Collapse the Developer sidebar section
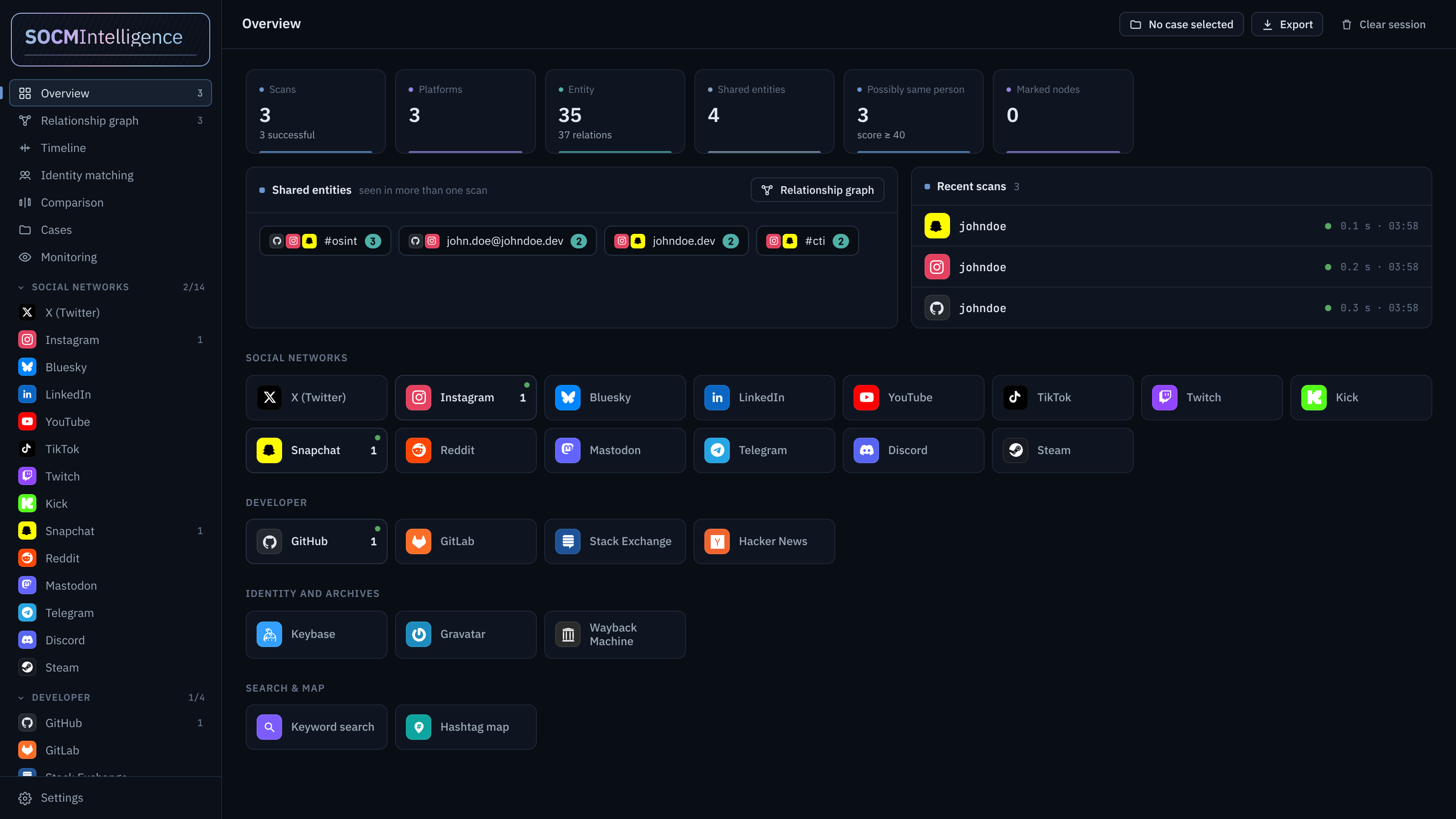The height and width of the screenshot is (819, 1456). point(111,698)
